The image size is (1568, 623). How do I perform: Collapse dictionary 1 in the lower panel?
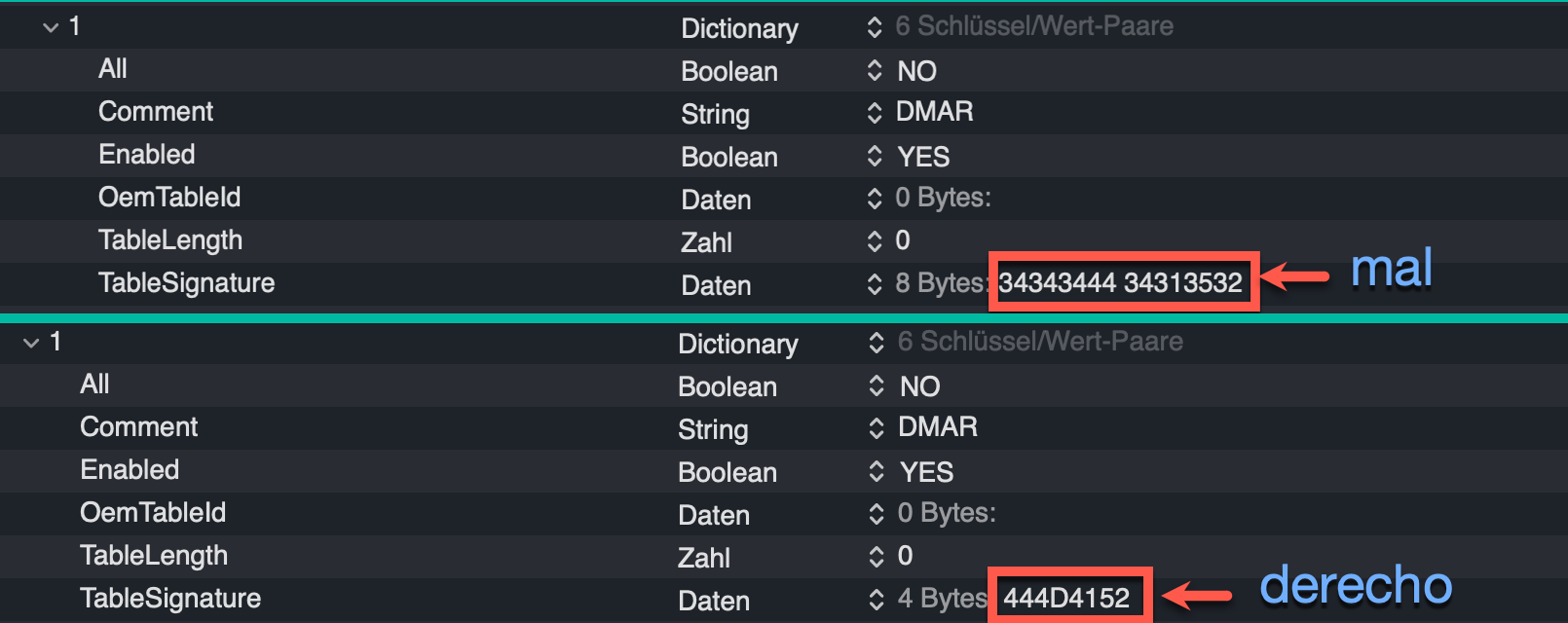(32, 343)
